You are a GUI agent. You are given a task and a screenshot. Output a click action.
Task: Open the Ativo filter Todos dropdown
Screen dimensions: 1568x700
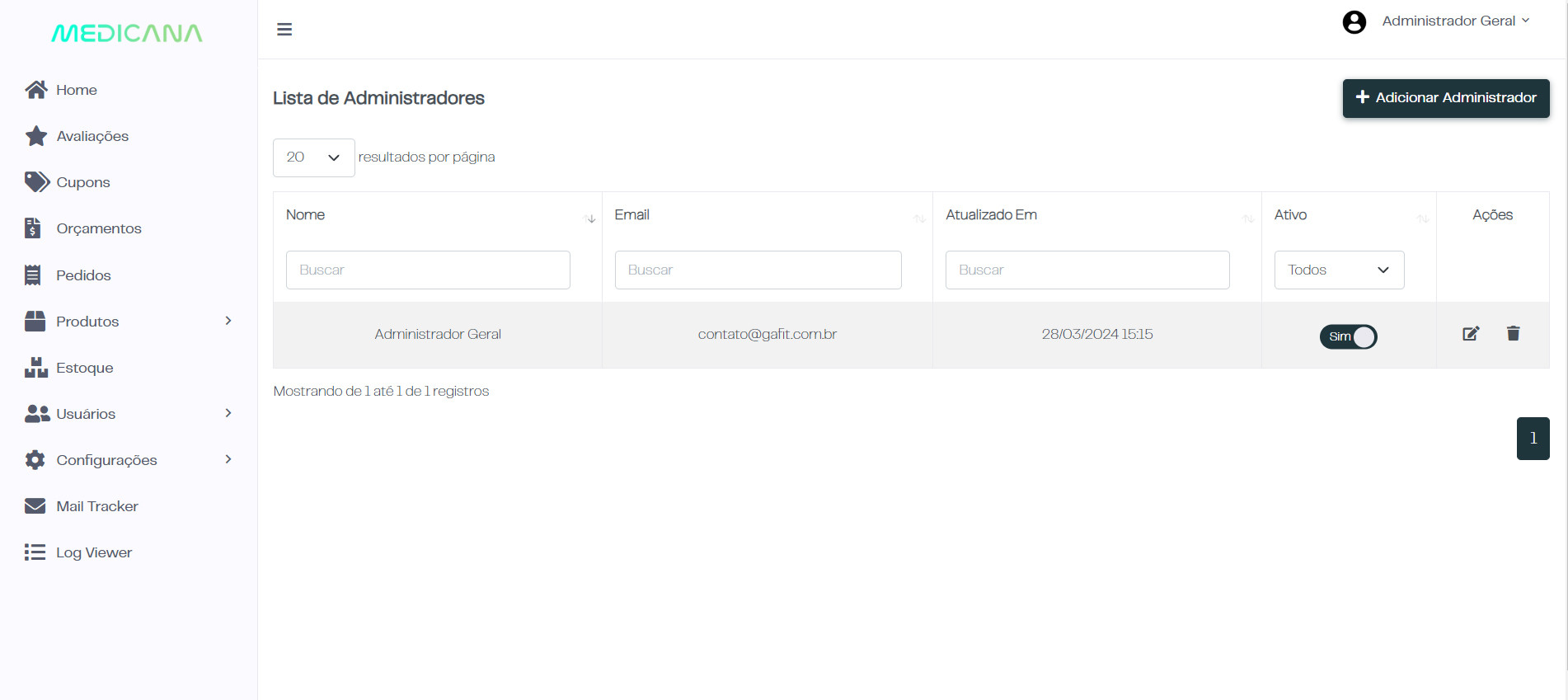coord(1339,270)
